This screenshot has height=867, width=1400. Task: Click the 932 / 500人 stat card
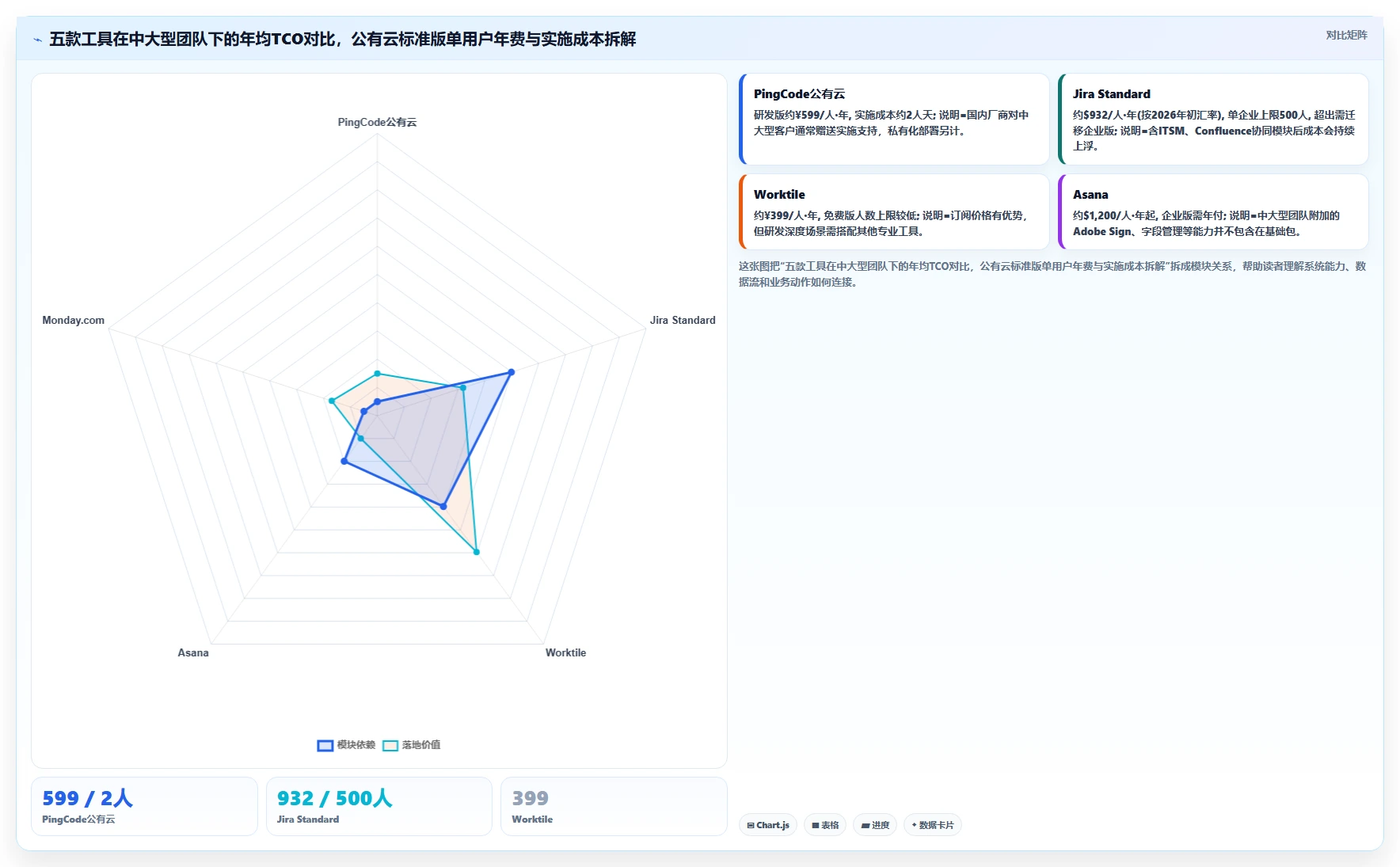[x=379, y=806]
